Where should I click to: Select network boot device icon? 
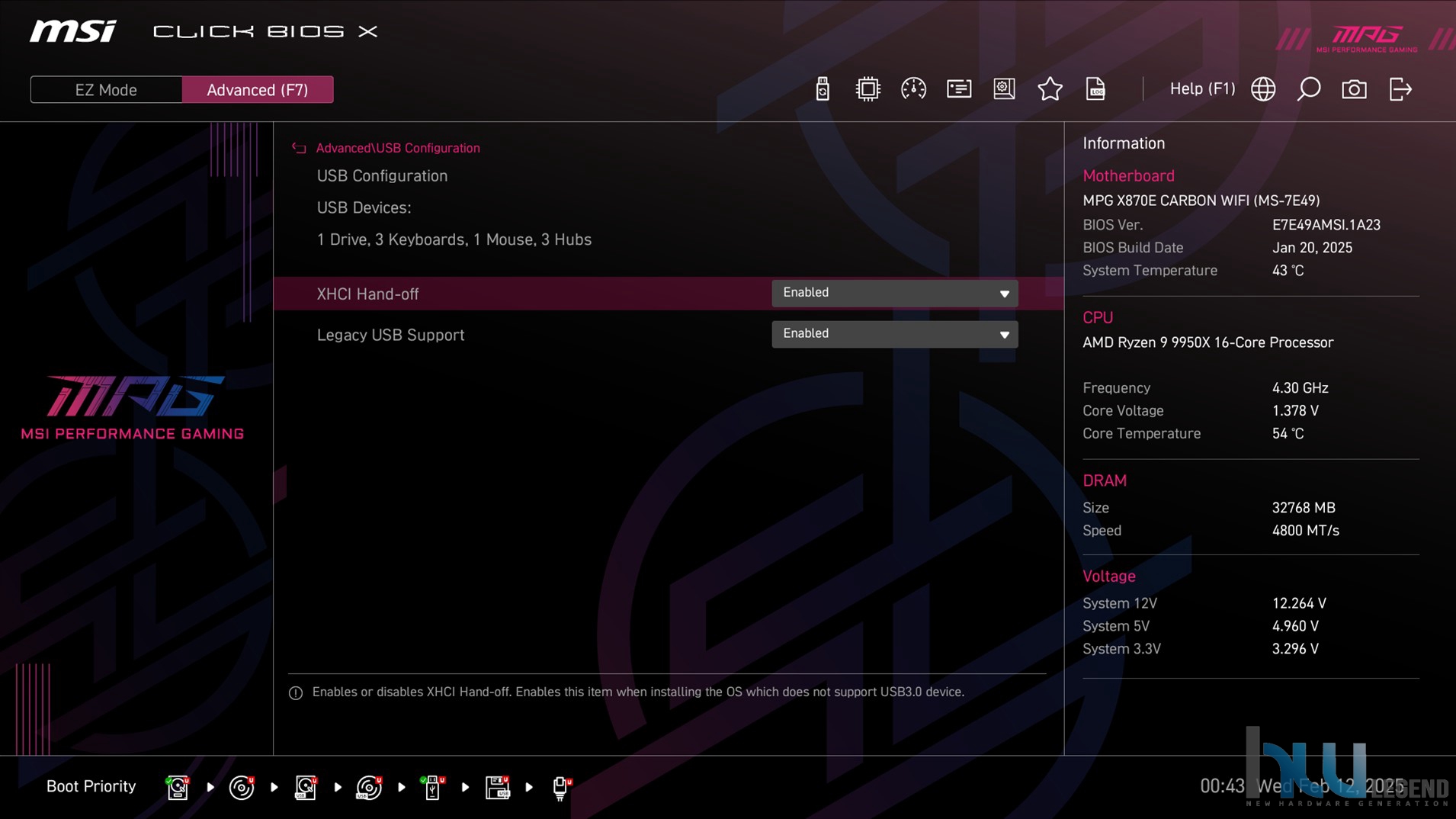tap(561, 788)
